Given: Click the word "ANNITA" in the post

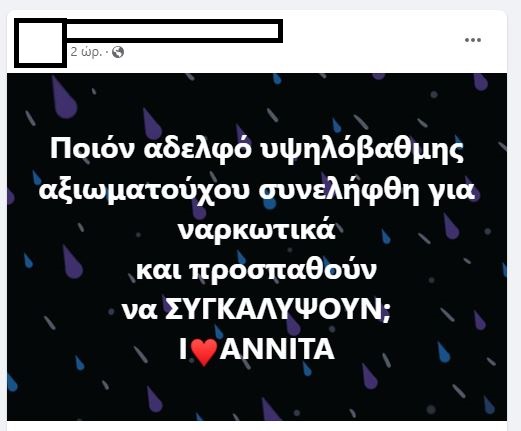Looking at the screenshot, I should tap(277, 349).
